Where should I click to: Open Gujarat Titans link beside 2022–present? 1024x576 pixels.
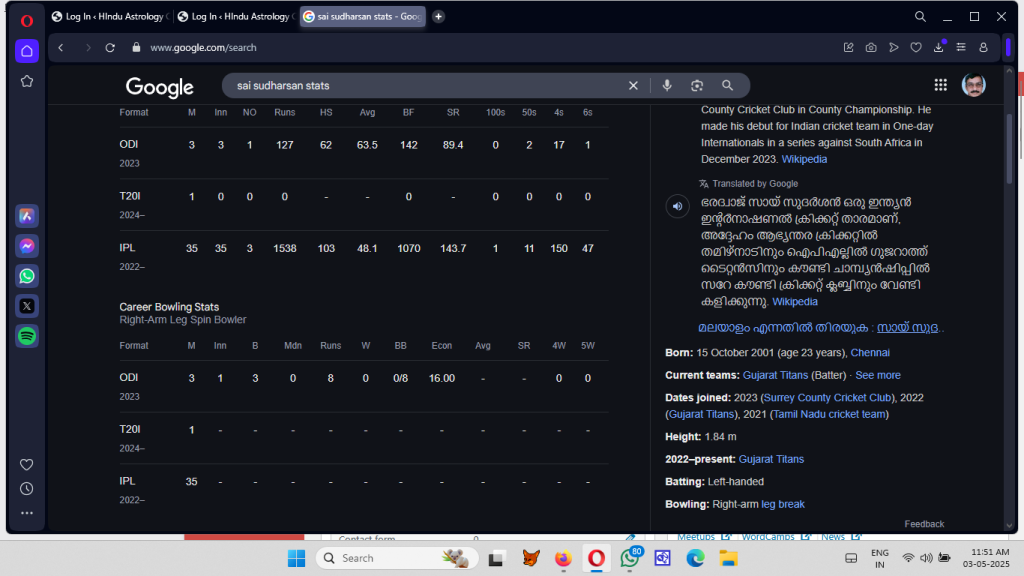[771, 459]
